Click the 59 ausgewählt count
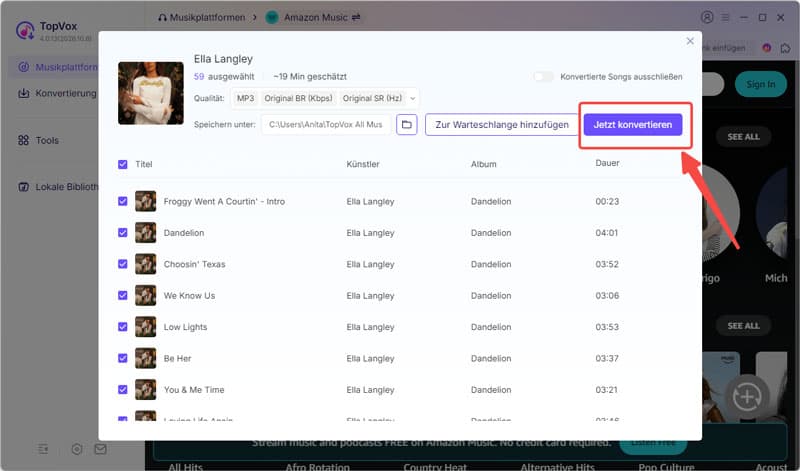The width and height of the screenshot is (800, 471). click(224, 77)
